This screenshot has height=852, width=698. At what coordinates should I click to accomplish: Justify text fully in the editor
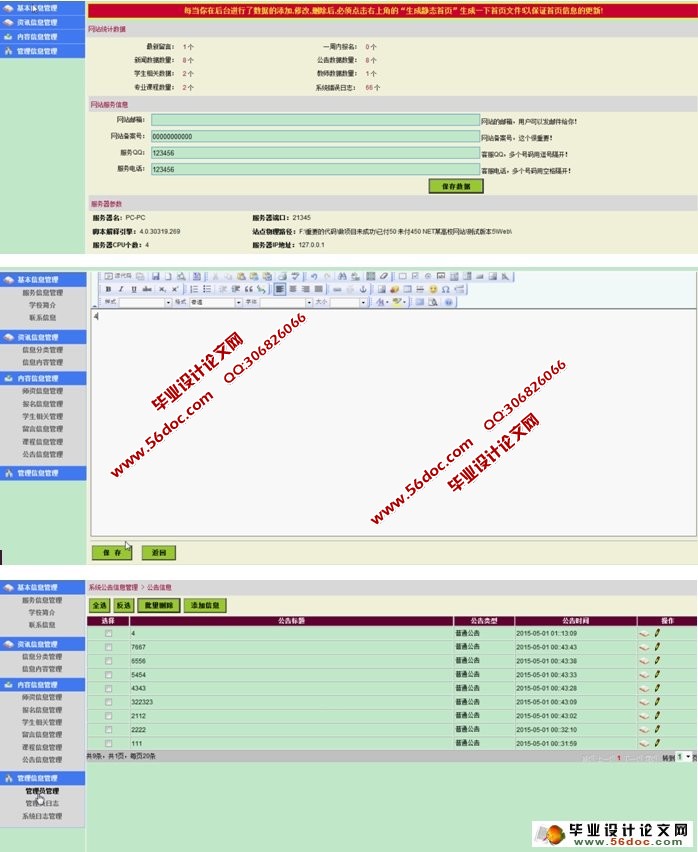(319, 289)
